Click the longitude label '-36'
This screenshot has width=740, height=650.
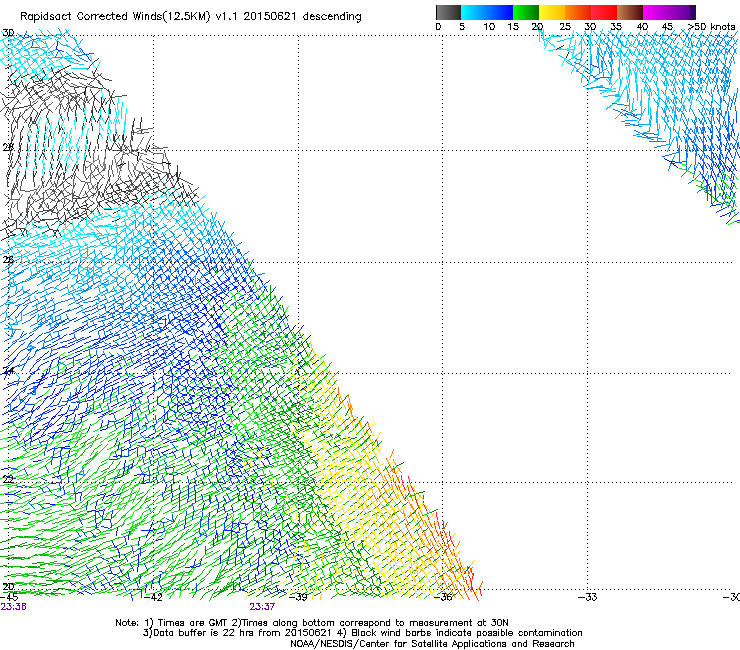tap(443, 597)
